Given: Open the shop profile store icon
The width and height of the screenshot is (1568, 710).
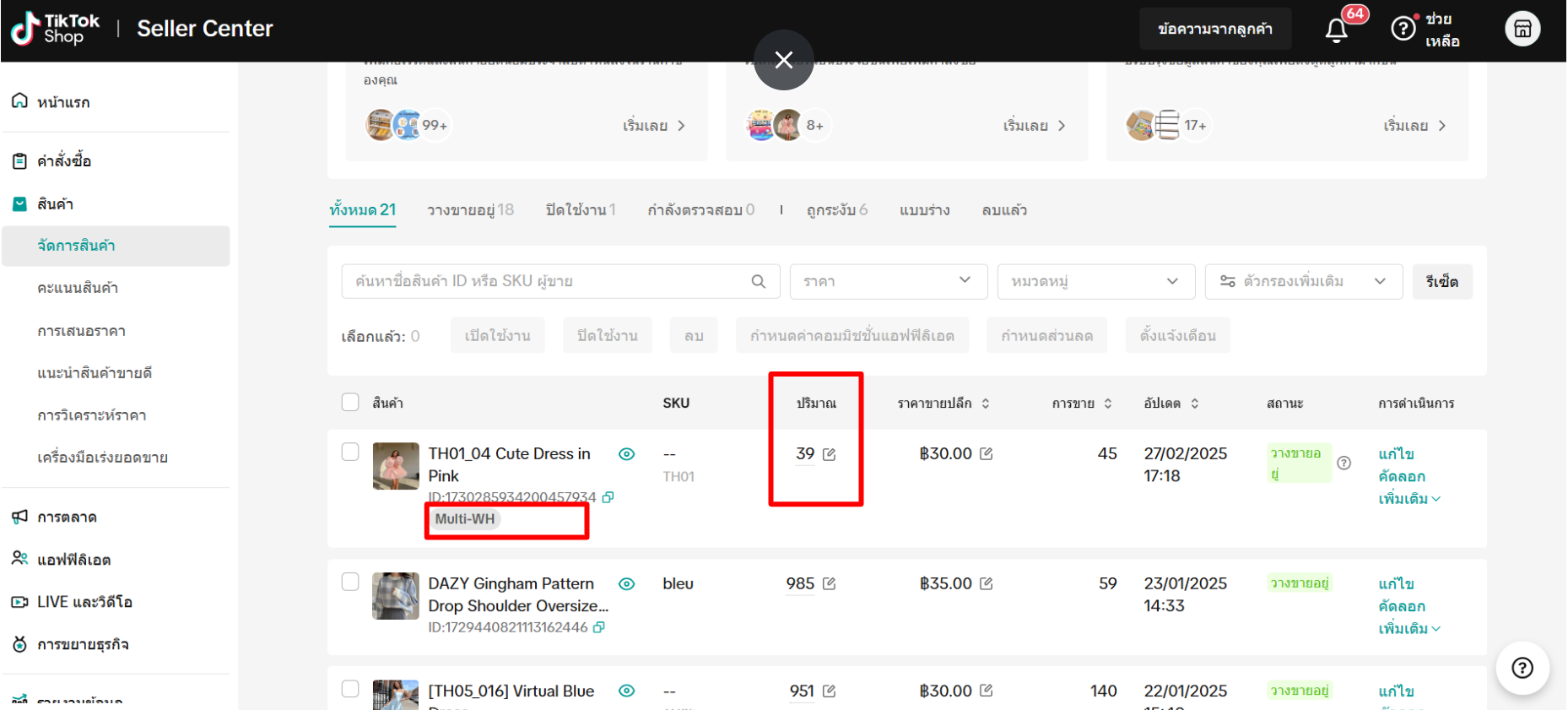Looking at the screenshot, I should point(1522,29).
